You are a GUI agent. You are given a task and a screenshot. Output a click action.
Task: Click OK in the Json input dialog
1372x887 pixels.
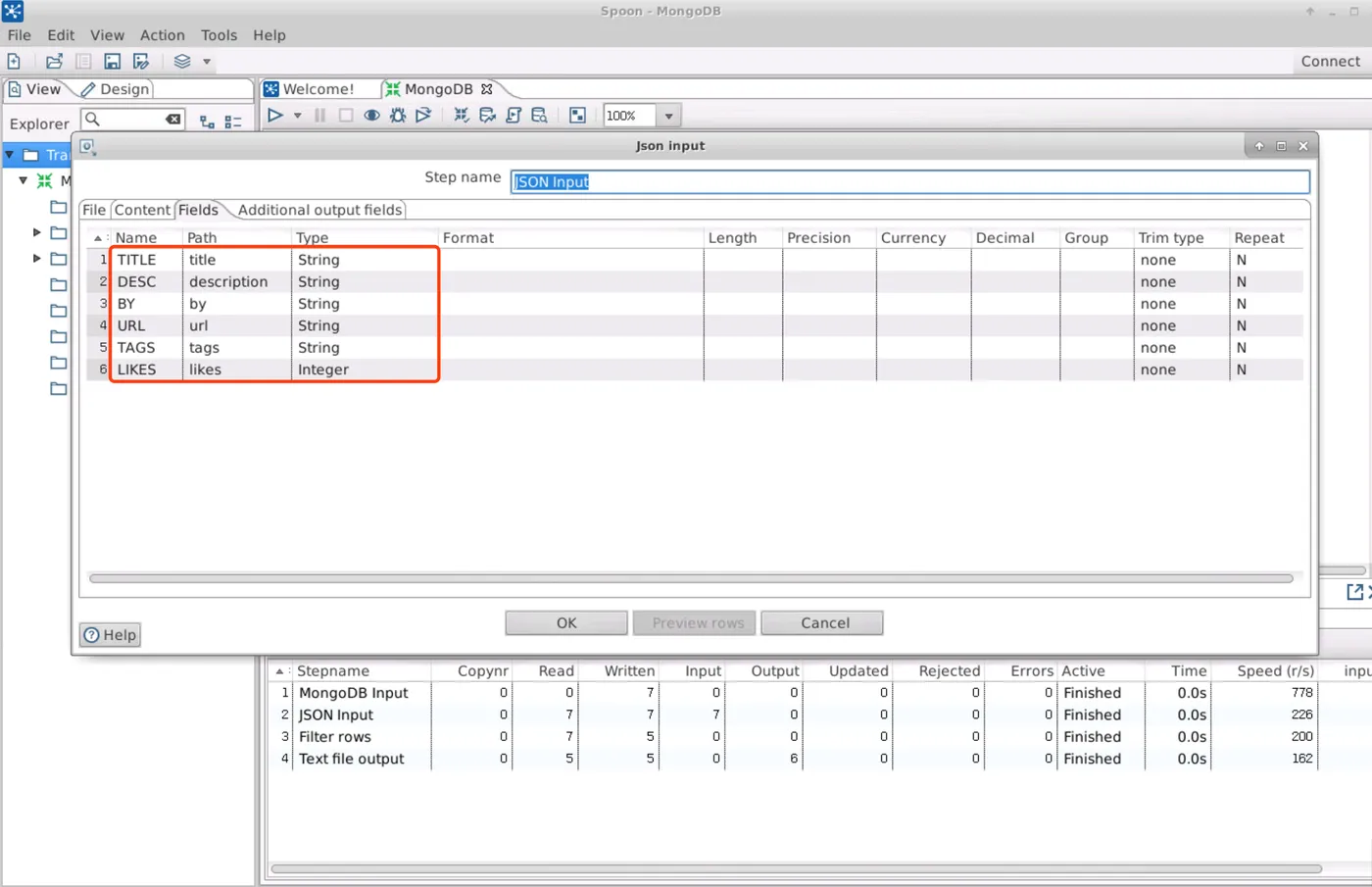pos(566,623)
